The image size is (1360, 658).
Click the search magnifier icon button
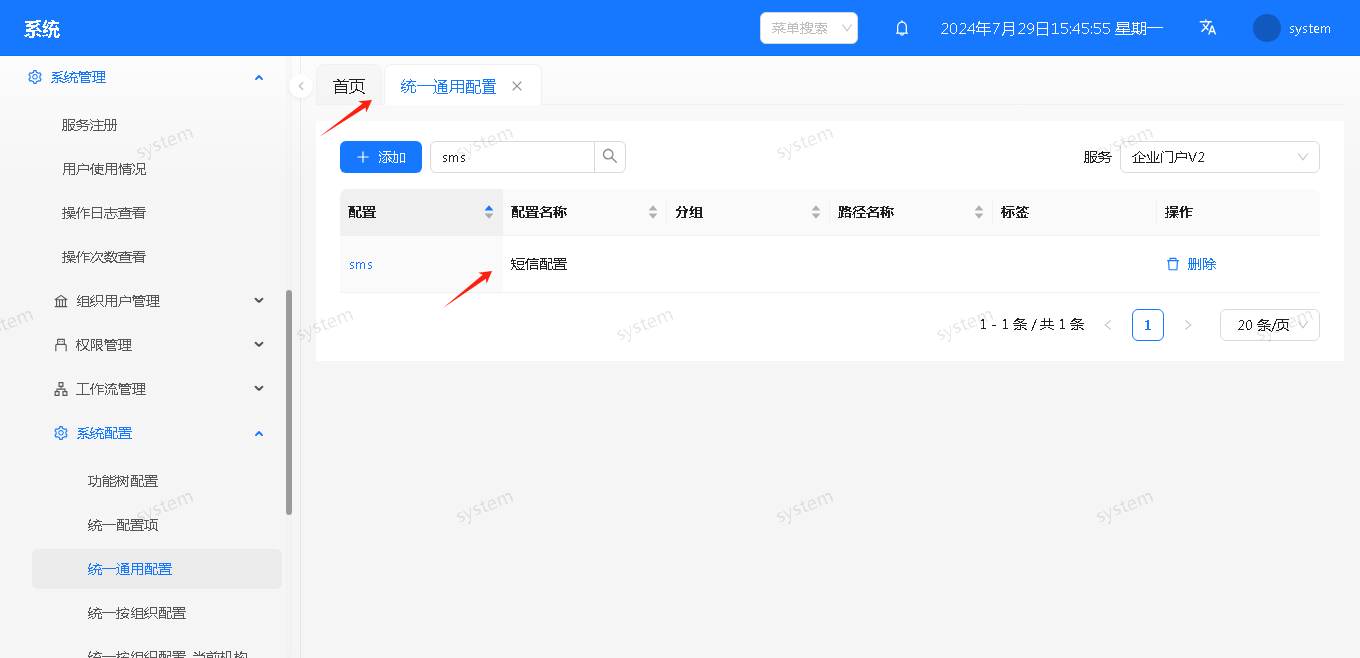pos(610,157)
